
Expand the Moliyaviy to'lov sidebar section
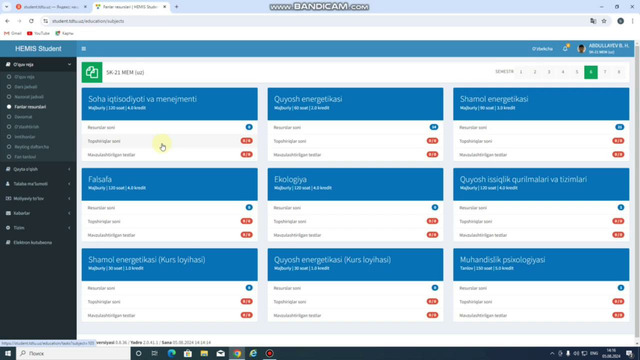38,198
